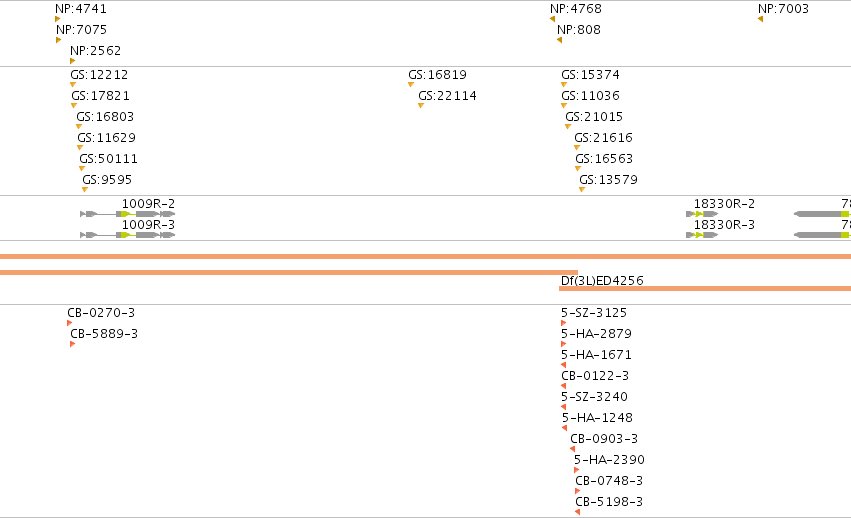
Task: Select the CB-0270-3 insertion label
Action: [x=101, y=313]
